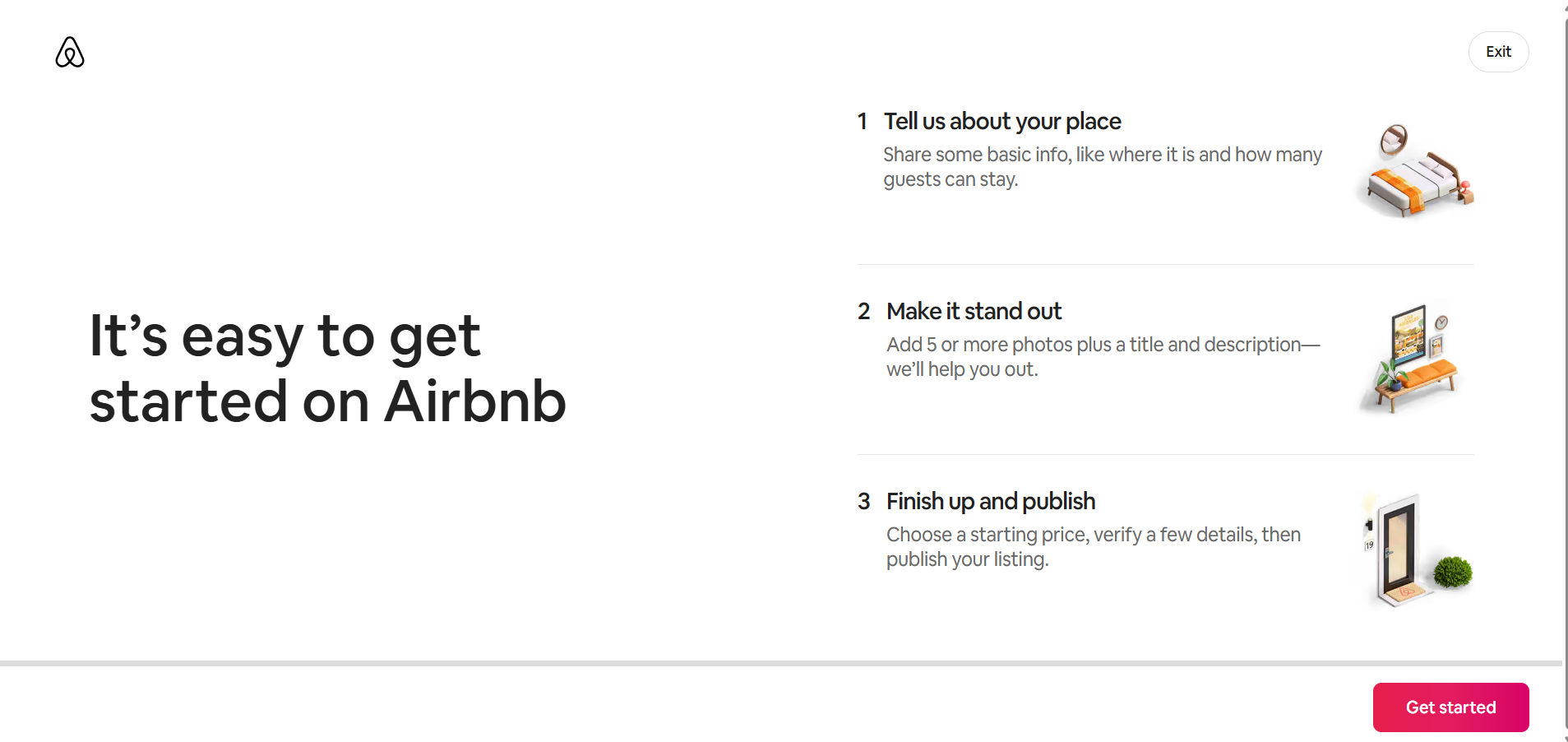Click the step number 3 label
Screen dimensions: 1568x742
[x=863, y=502]
